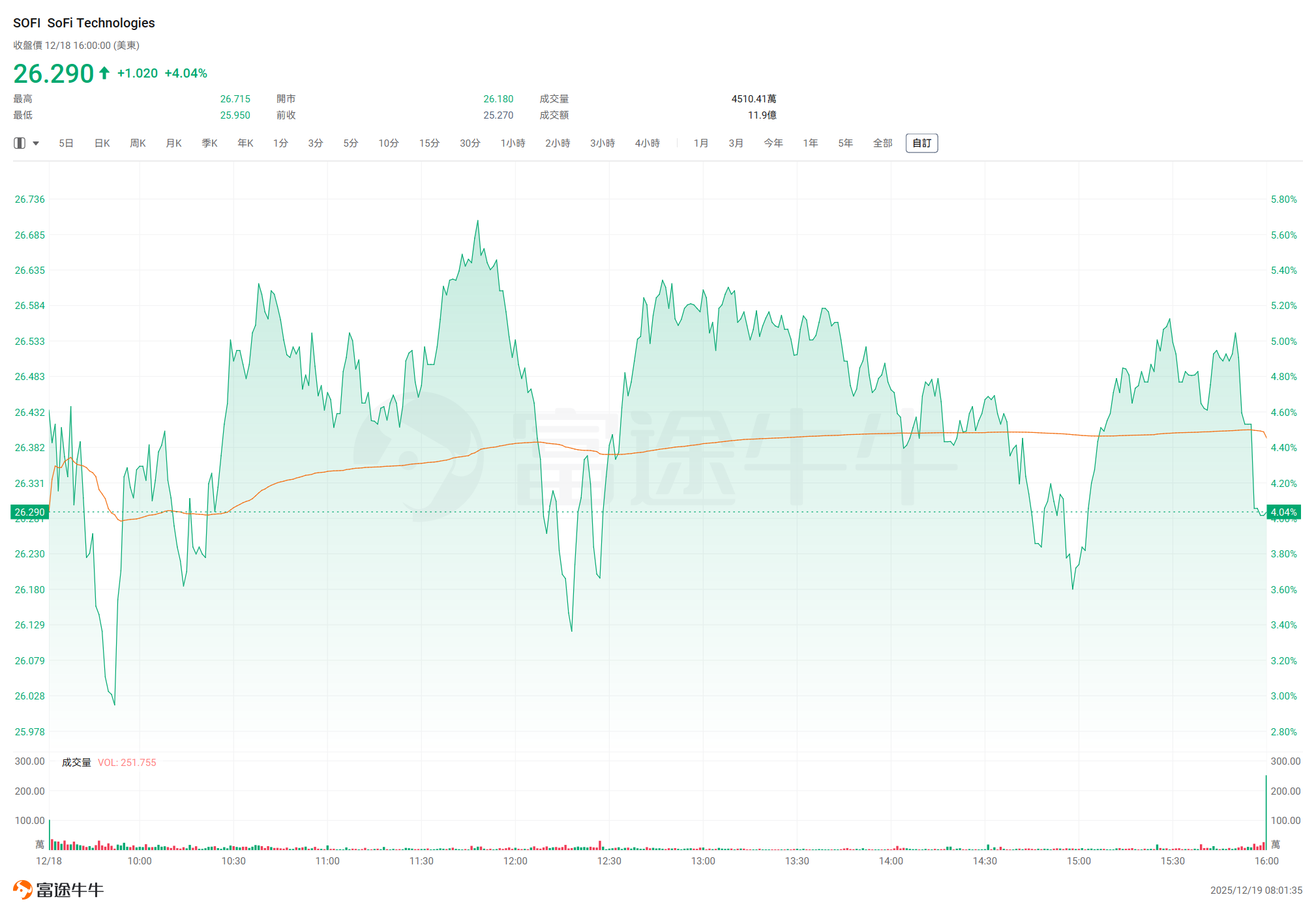Click the 16:00 closing volume bar
The width and height of the screenshot is (1316, 912).
tap(1266, 812)
